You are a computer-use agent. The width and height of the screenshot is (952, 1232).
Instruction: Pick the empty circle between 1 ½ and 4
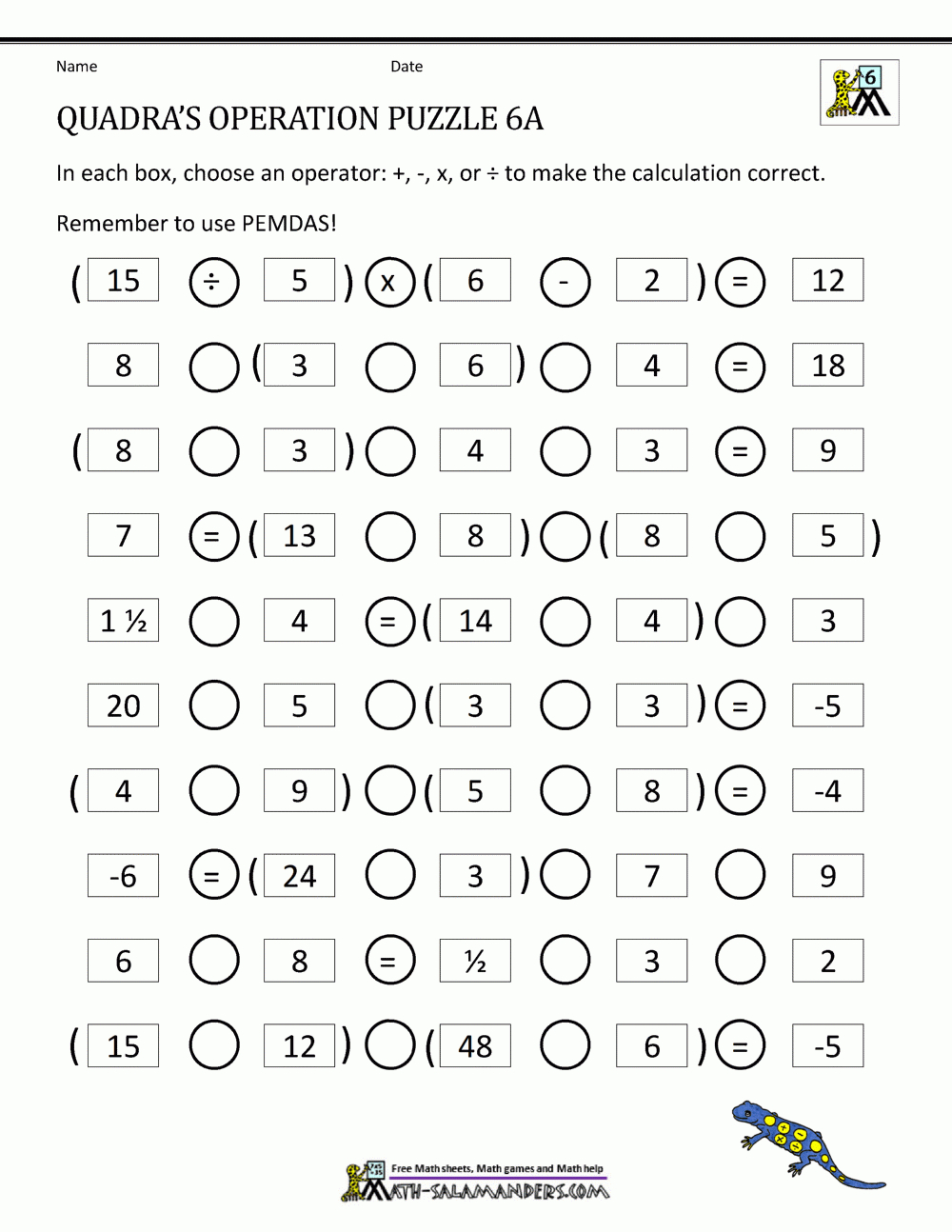pyautogui.click(x=213, y=622)
